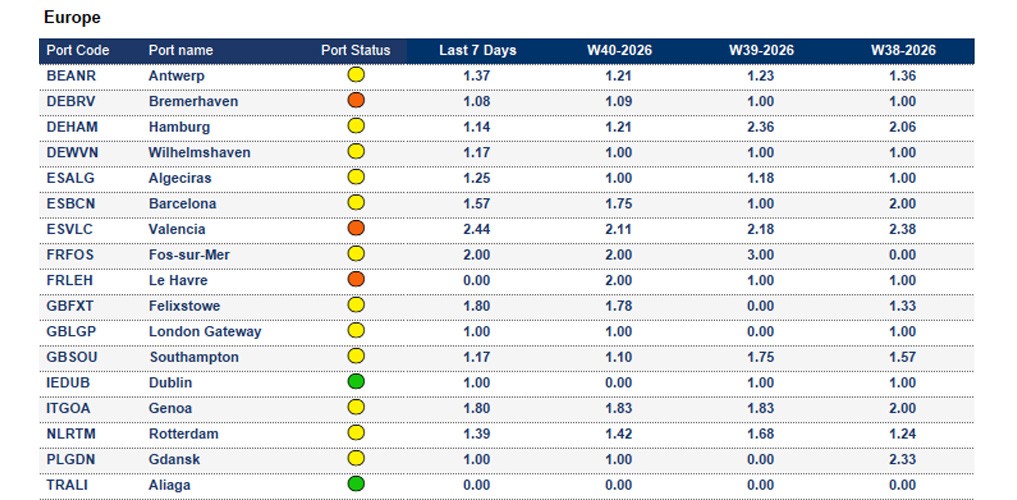
Task: Click the orange status indicator for Bremerhaven
Action: click(x=356, y=100)
